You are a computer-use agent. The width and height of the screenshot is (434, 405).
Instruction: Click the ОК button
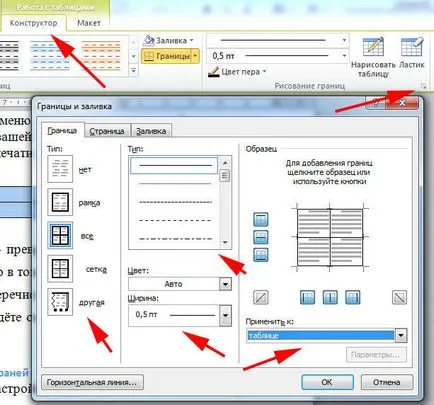coord(327,382)
